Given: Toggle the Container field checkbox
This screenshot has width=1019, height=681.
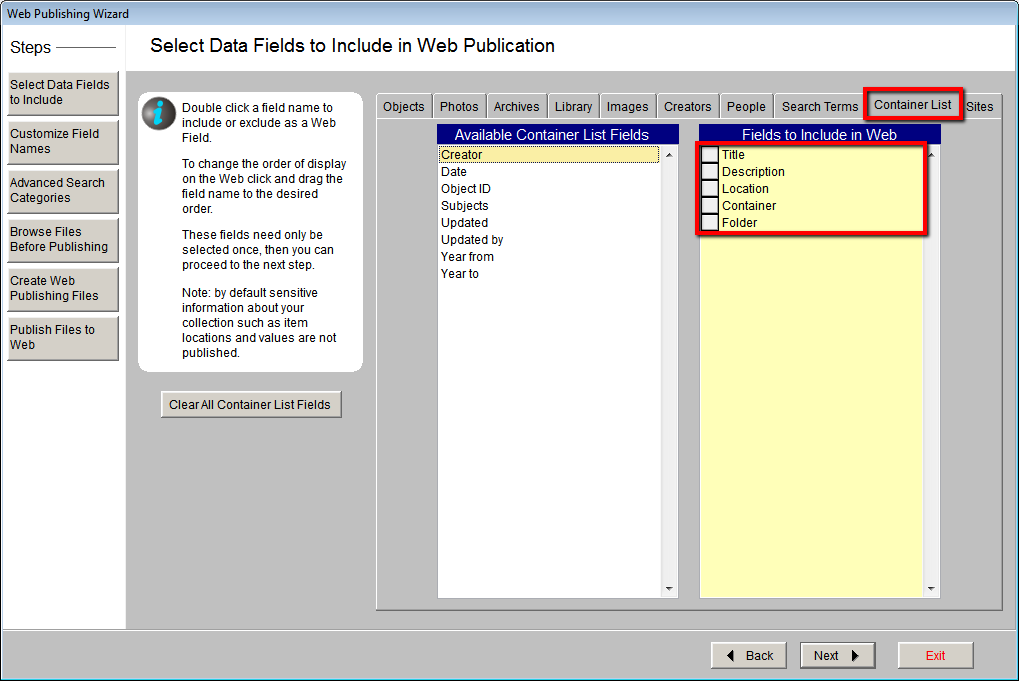Looking at the screenshot, I should (710, 206).
